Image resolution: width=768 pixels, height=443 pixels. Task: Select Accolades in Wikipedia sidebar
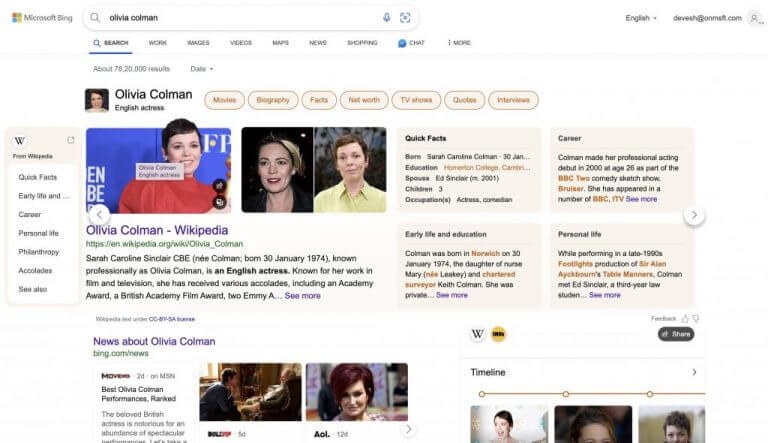[35, 271]
